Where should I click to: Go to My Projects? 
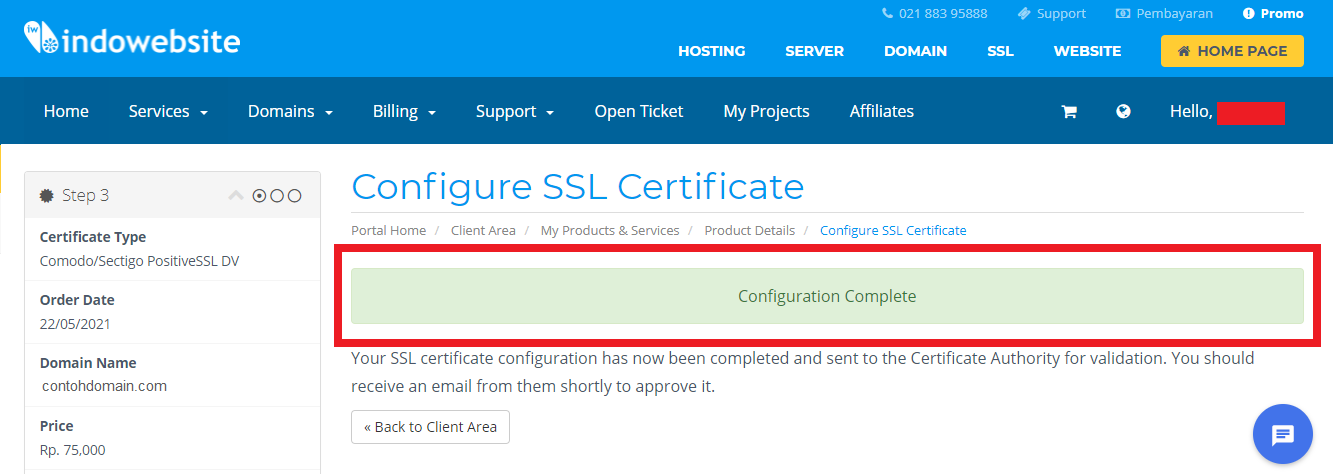(x=766, y=111)
